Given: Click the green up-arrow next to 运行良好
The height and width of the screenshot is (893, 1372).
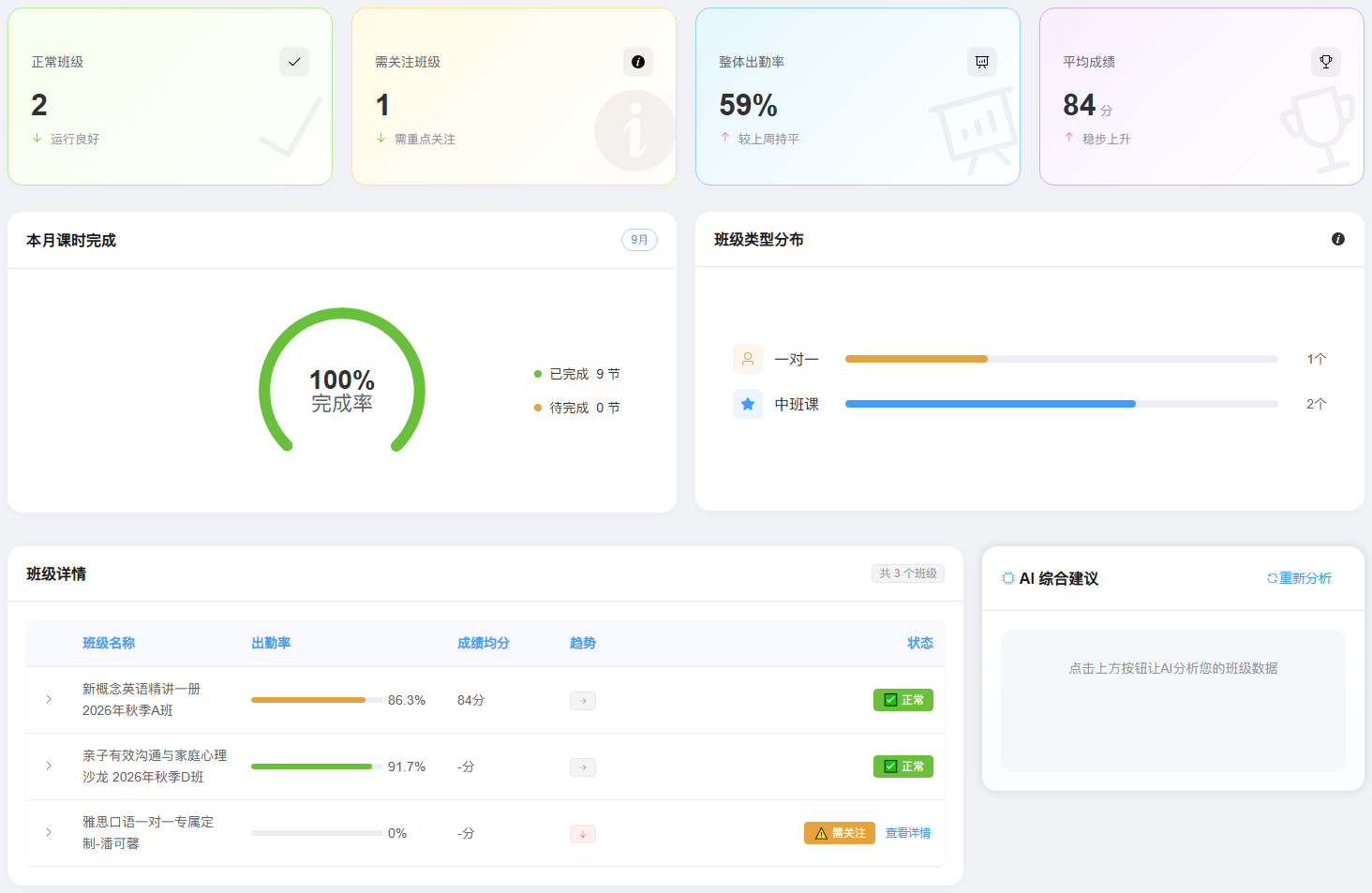Looking at the screenshot, I should [37, 138].
